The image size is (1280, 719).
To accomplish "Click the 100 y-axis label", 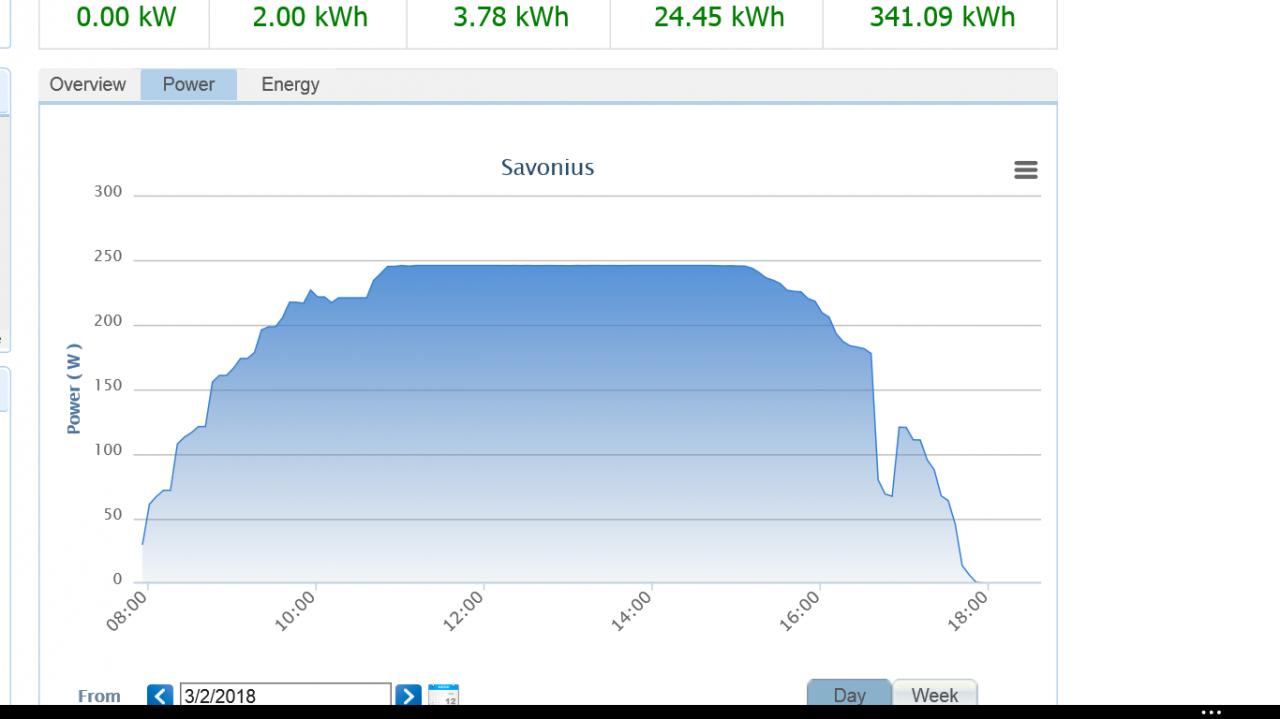I will [108, 451].
